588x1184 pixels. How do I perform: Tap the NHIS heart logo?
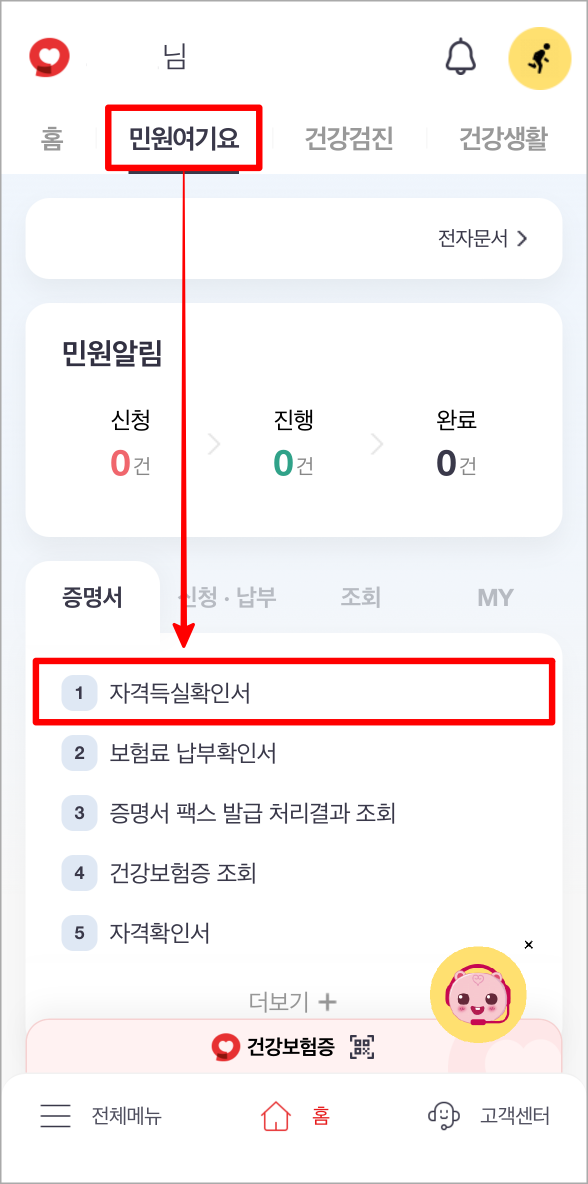click(x=48, y=58)
